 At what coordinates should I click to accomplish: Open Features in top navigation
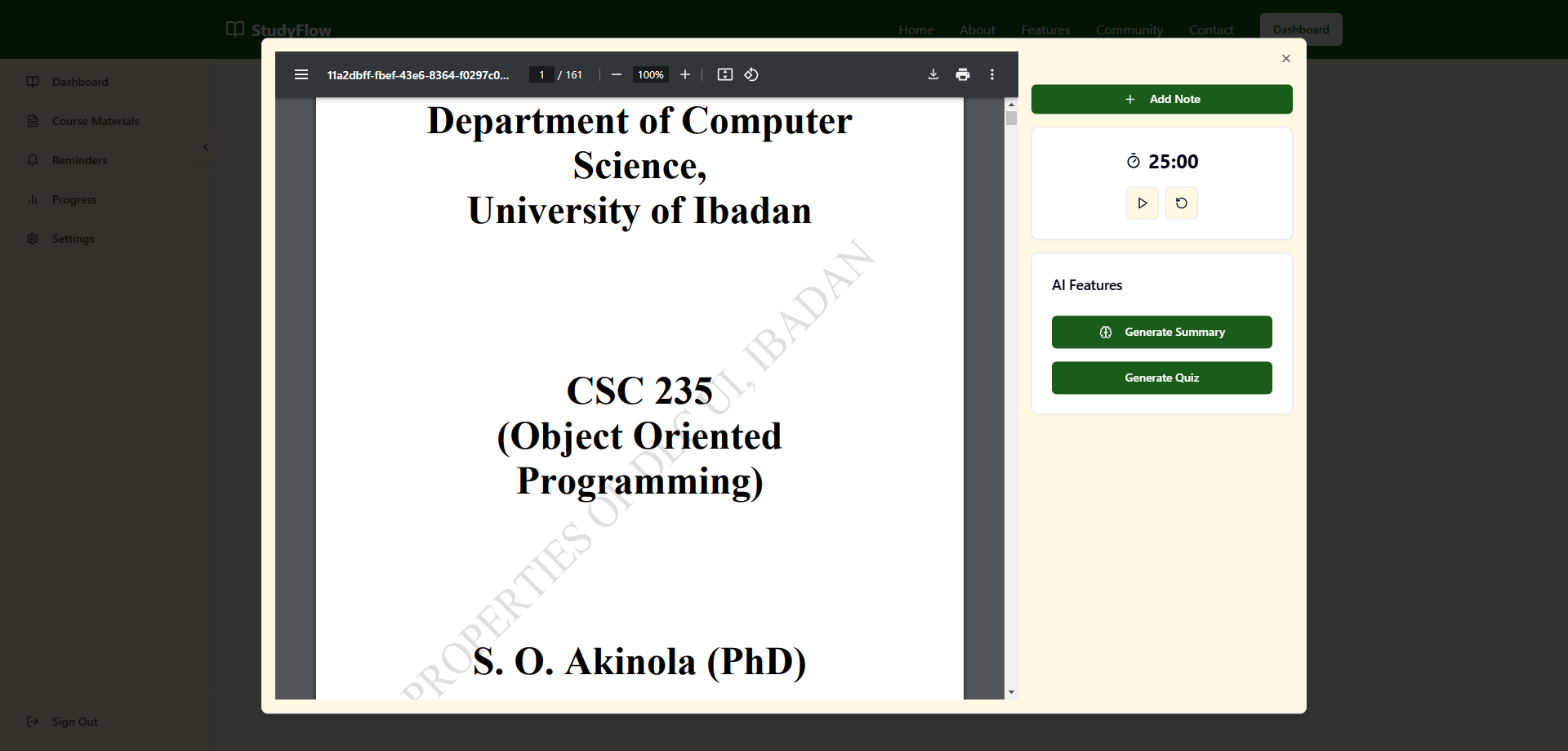pos(1045,29)
